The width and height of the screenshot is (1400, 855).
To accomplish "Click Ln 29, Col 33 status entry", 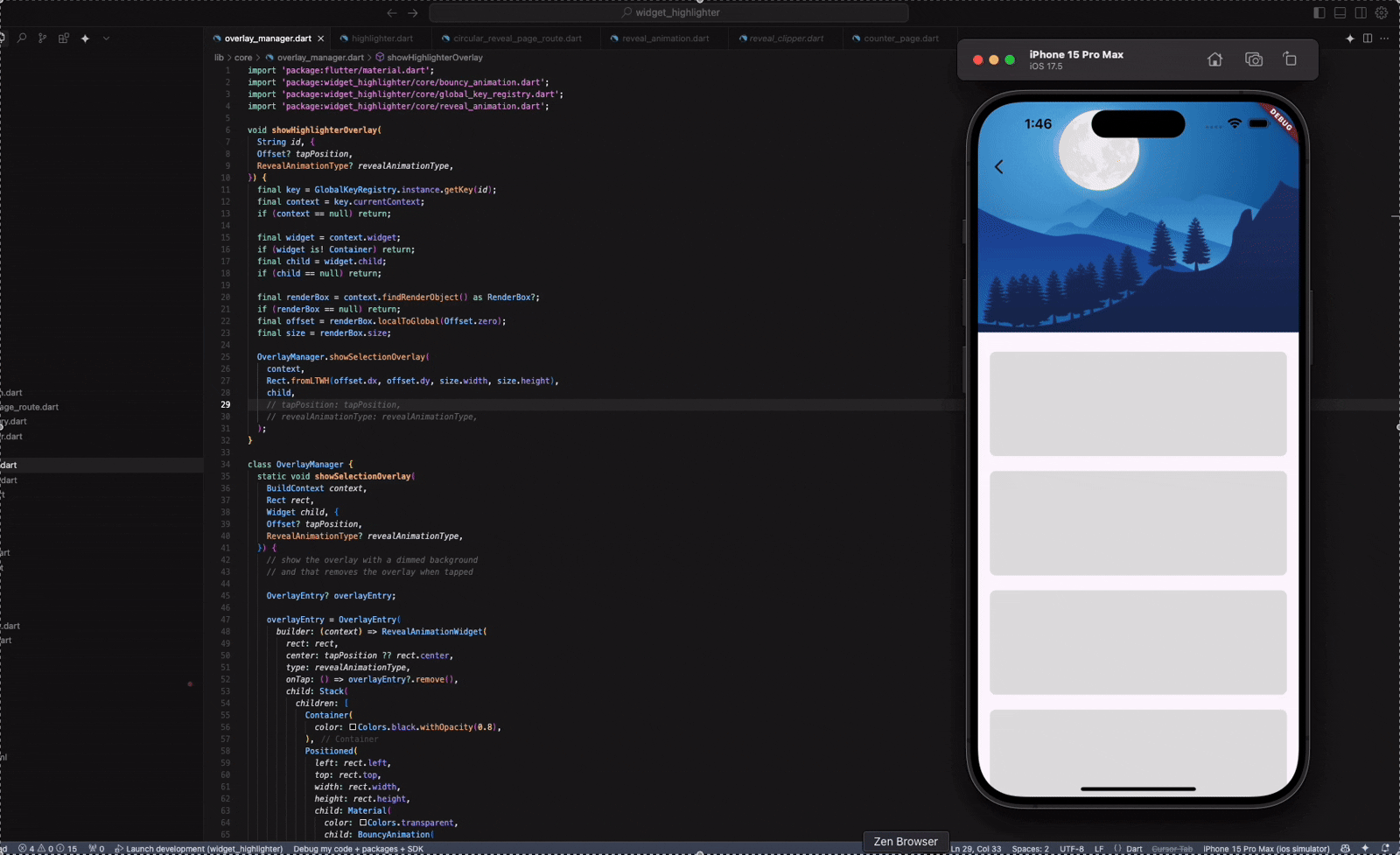I will click(976, 849).
